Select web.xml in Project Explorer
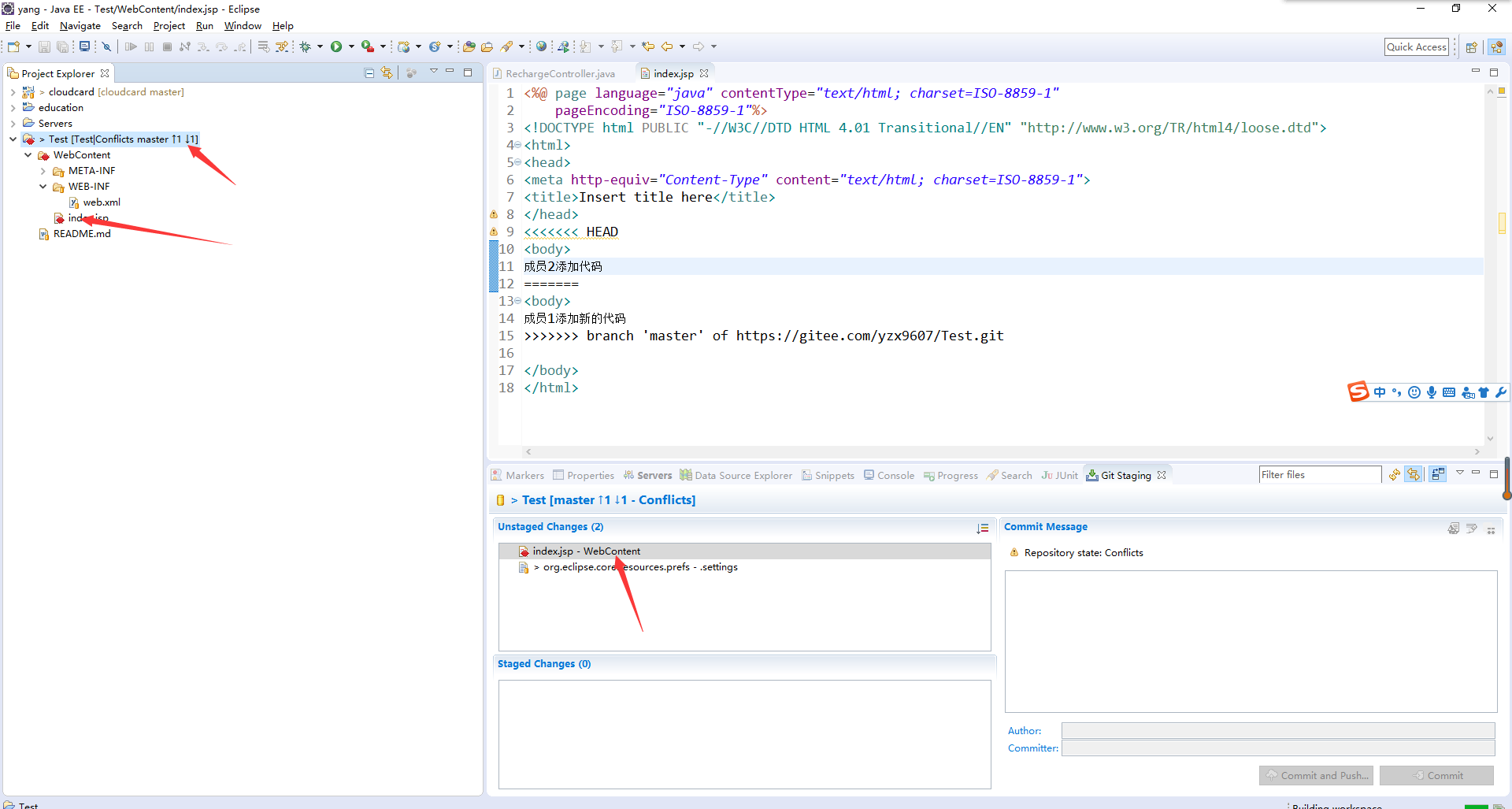 pyautogui.click(x=102, y=202)
